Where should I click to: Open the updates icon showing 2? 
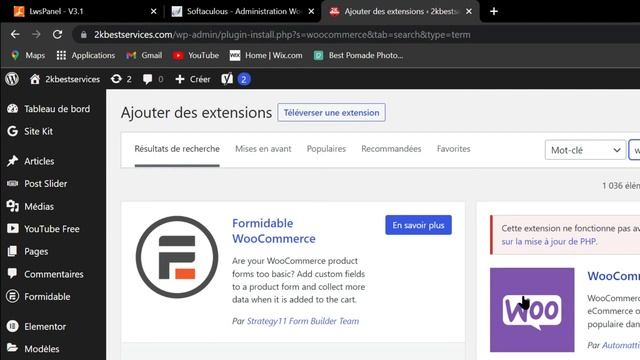[121, 79]
